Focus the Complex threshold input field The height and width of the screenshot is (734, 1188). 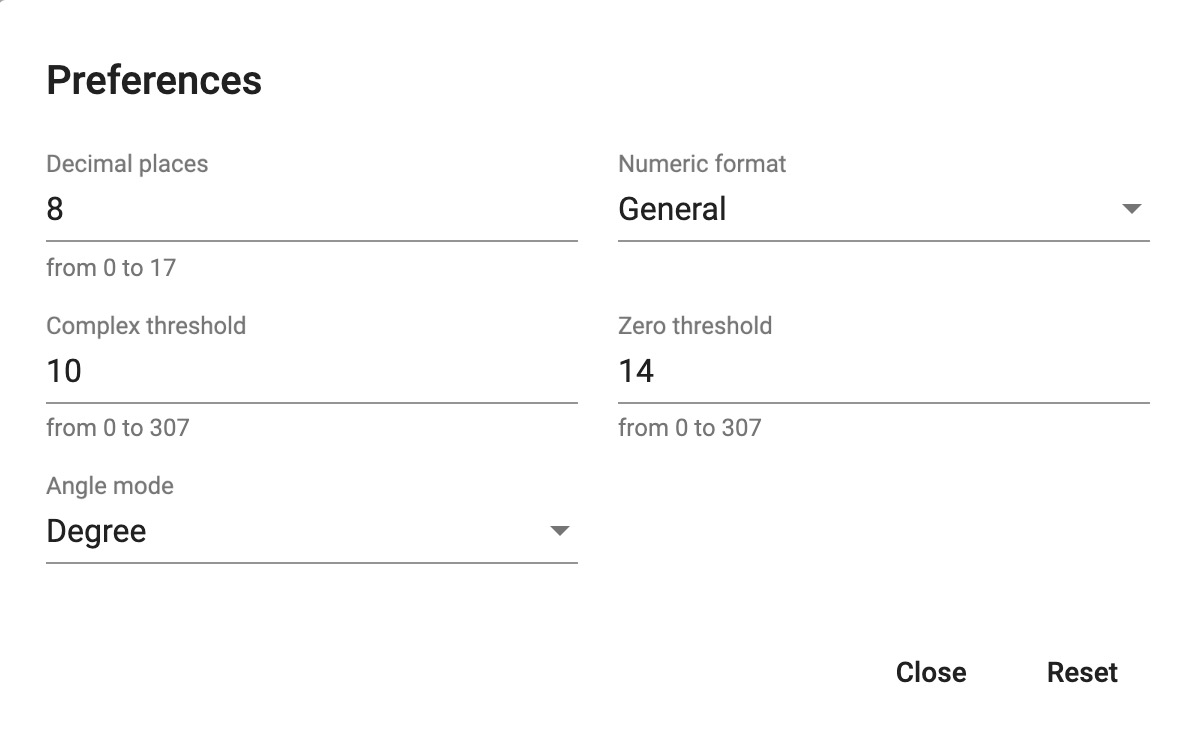coord(310,372)
